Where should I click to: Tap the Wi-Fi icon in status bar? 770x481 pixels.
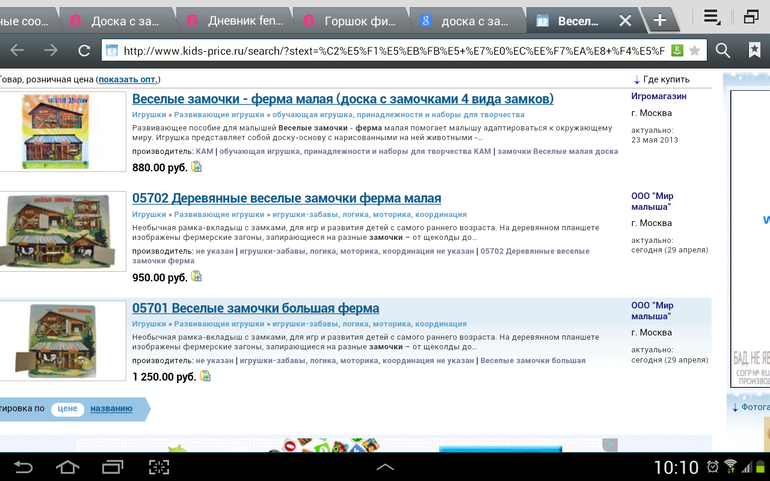pyautogui.click(x=730, y=466)
